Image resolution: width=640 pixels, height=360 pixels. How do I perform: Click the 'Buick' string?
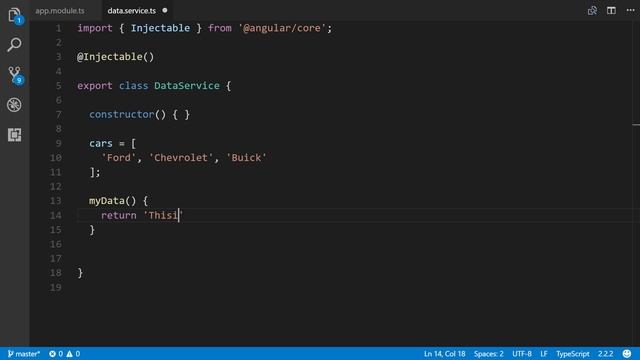click(x=246, y=158)
